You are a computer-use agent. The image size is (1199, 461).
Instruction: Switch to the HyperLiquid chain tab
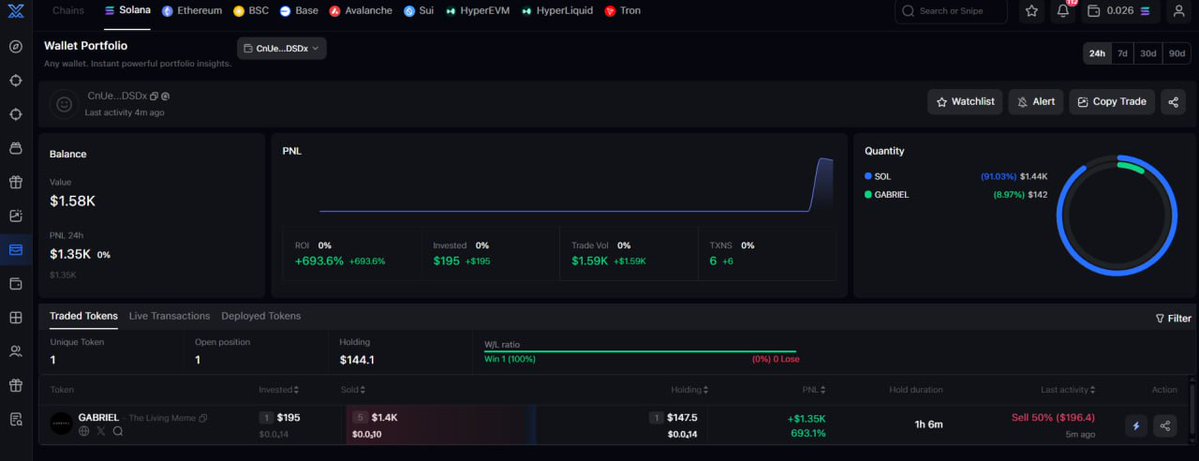click(x=557, y=11)
